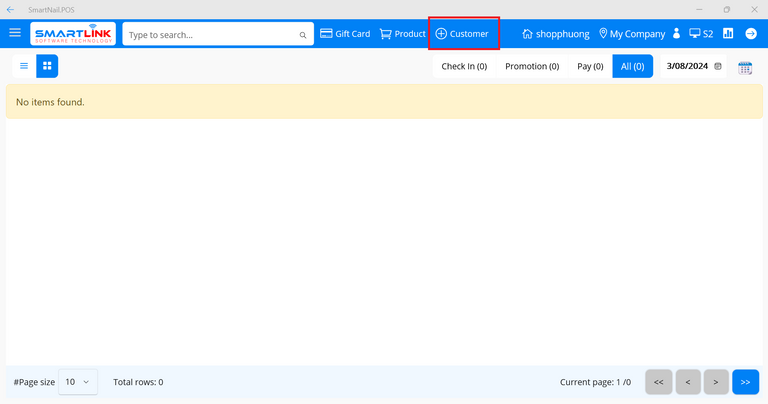Click the Gift Card button
The height and width of the screenshot is (404, 768).
[345, 34]
